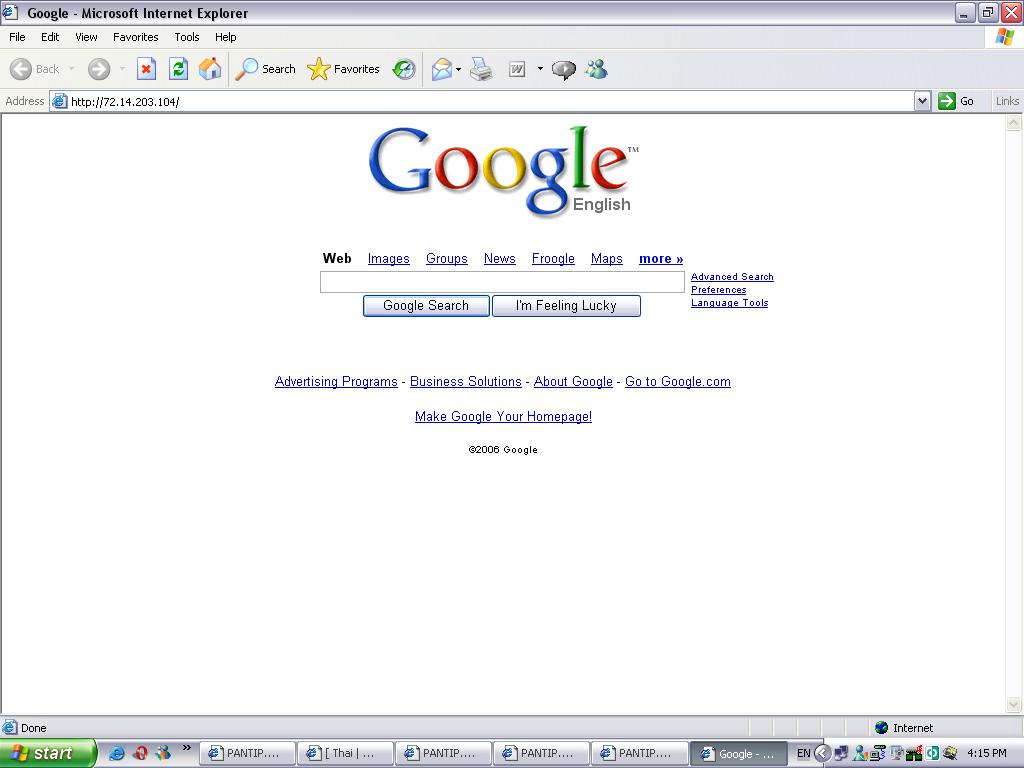Image resolution: width=1024 pixels, height=768 pixels.
Task: Click the Make Google Your Homepage! link
Action: 504,417
